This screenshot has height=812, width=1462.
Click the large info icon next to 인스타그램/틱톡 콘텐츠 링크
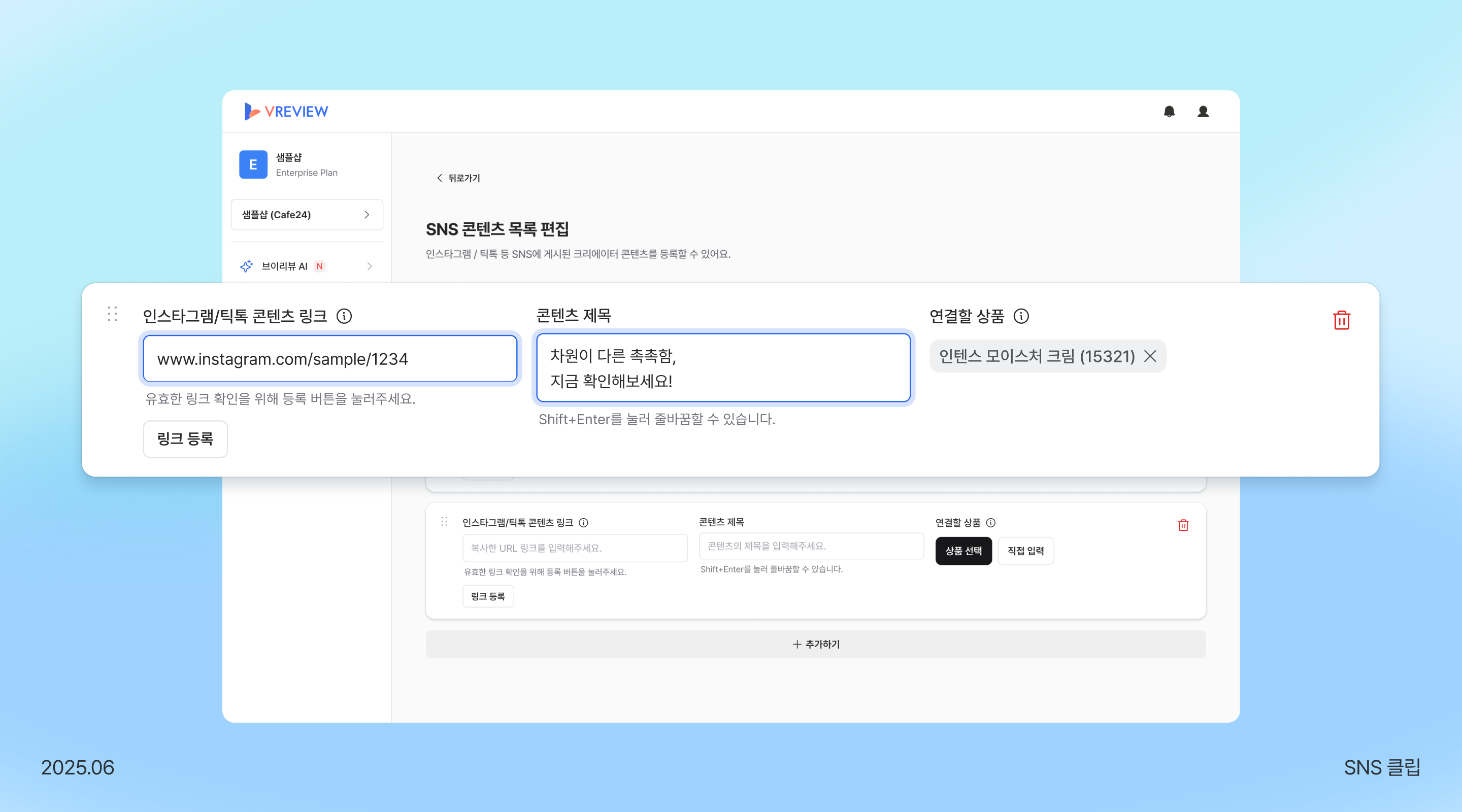[x=344, y=316]
